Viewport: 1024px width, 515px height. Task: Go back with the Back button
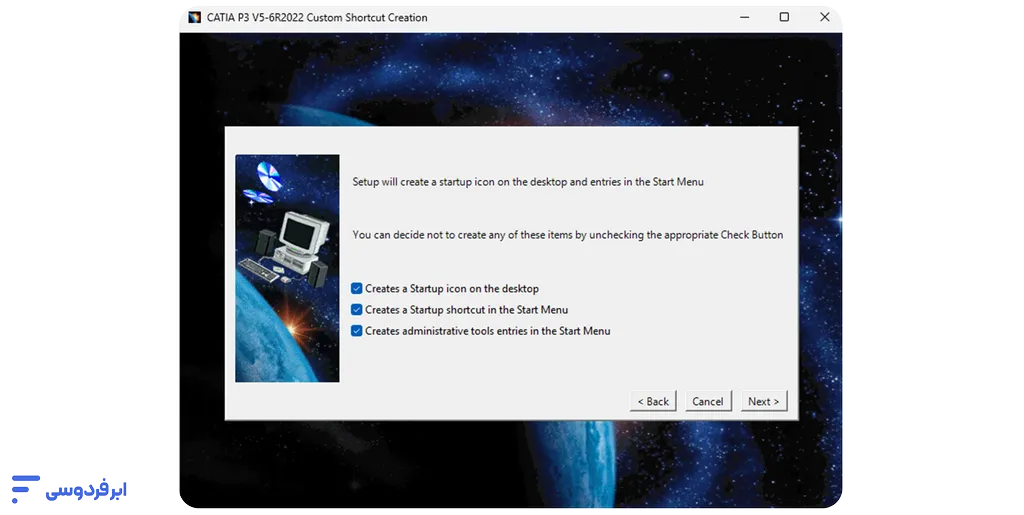tap(653, 401)
